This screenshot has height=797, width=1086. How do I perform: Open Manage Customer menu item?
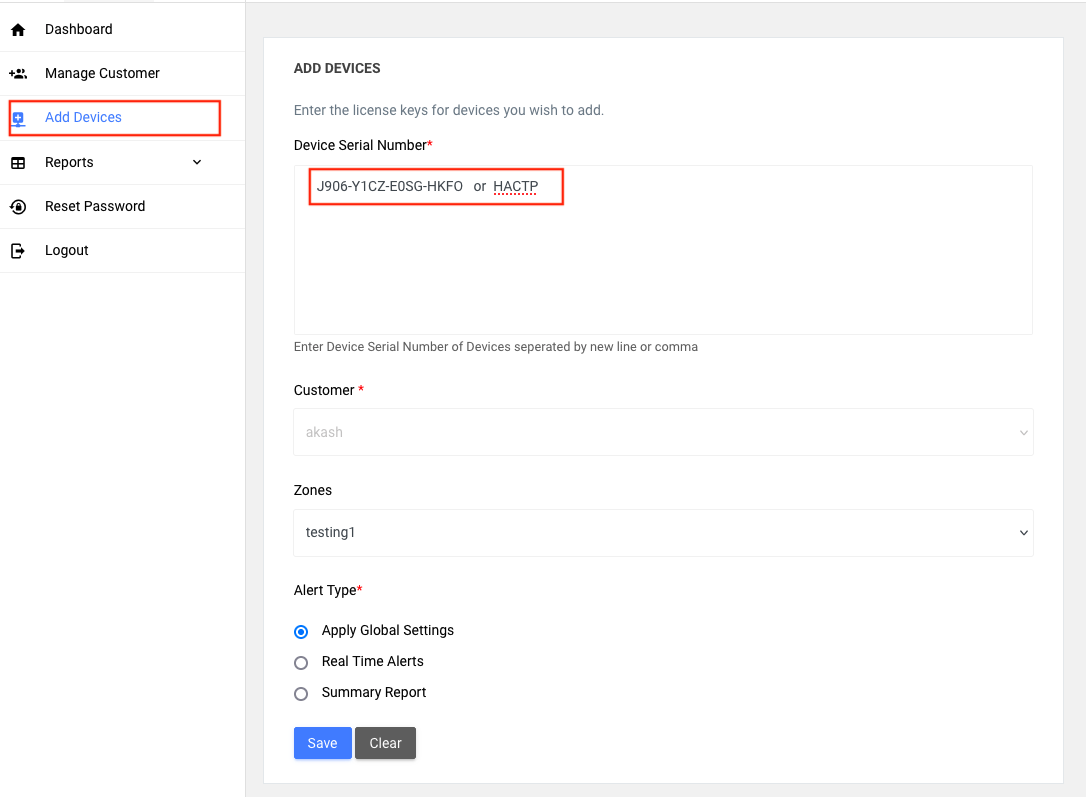click(x=102, y=74)
